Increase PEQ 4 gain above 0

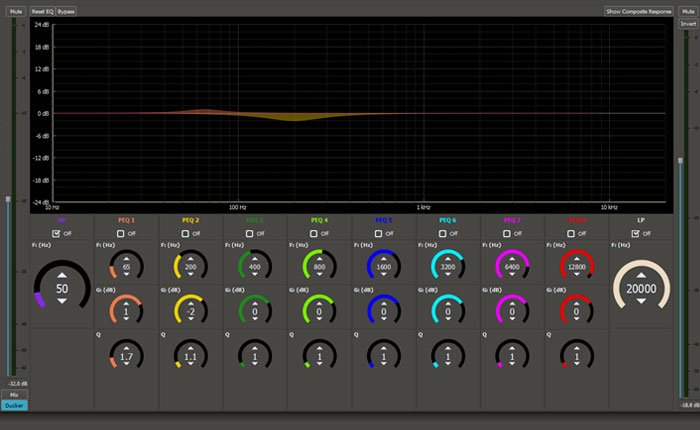pyautogui.click(x=320, y=304)
